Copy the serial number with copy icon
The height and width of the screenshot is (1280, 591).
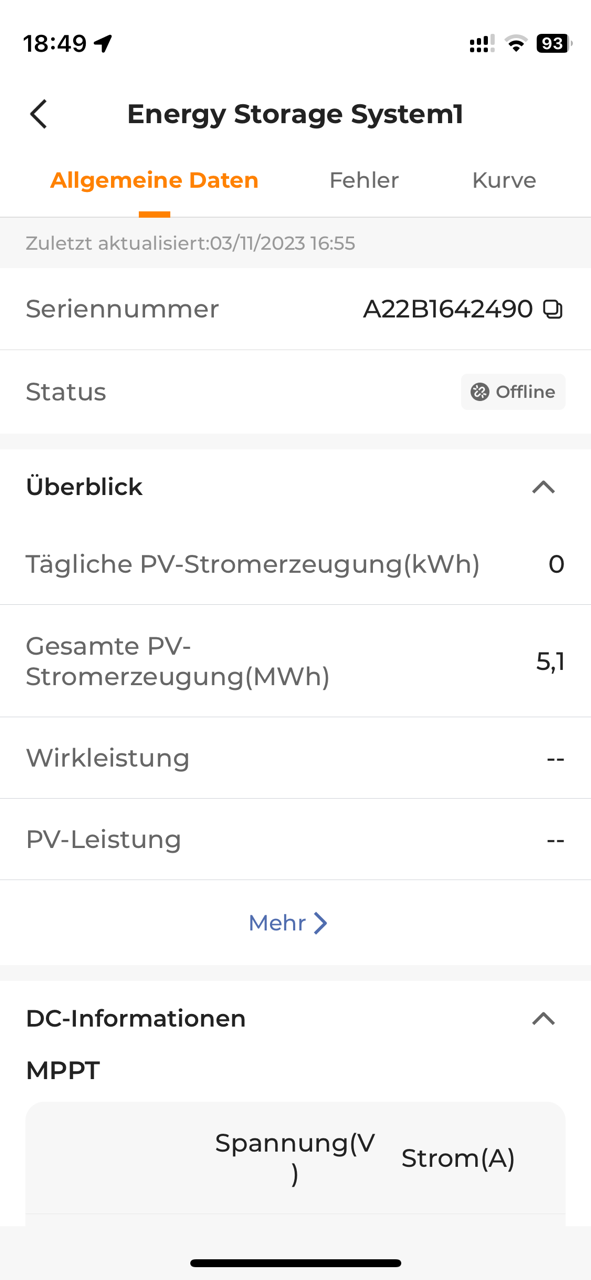(x=553, y=309)
